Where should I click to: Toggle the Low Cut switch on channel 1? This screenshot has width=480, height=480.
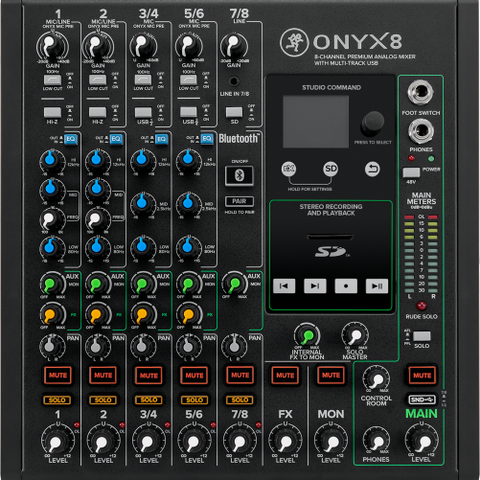click(x=52, y=80)
